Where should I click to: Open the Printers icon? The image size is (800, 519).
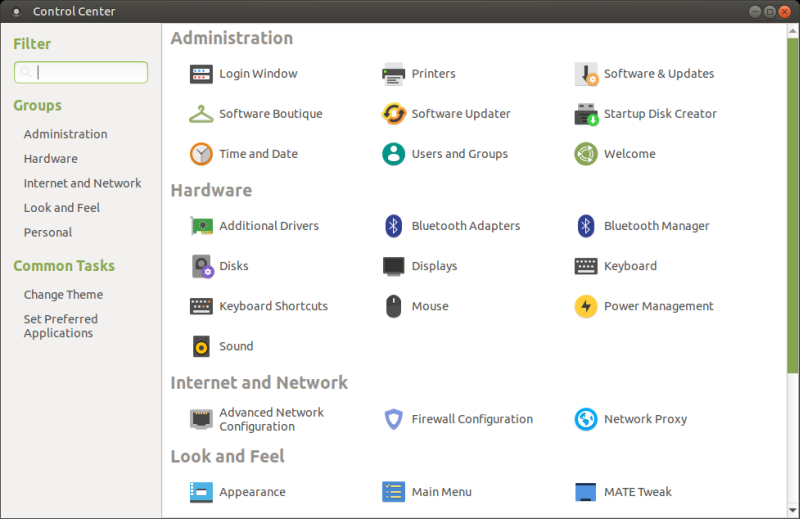tap(393, 74)
